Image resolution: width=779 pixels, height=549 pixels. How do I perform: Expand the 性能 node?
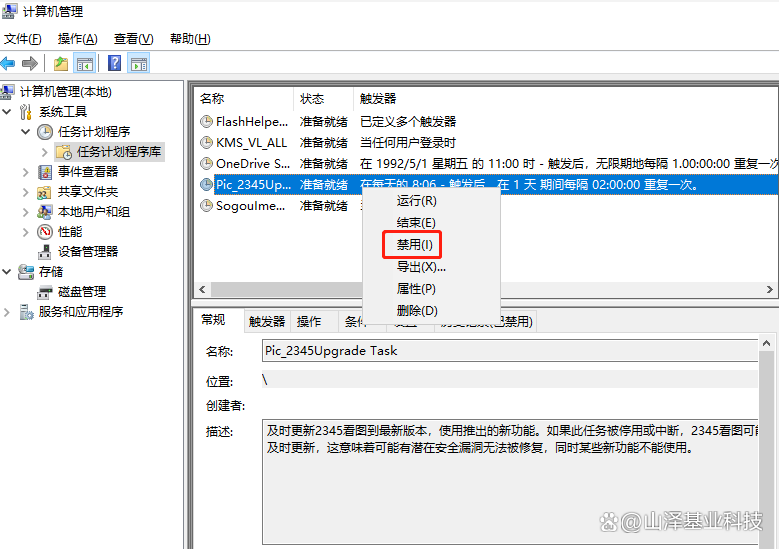[26, 232]
